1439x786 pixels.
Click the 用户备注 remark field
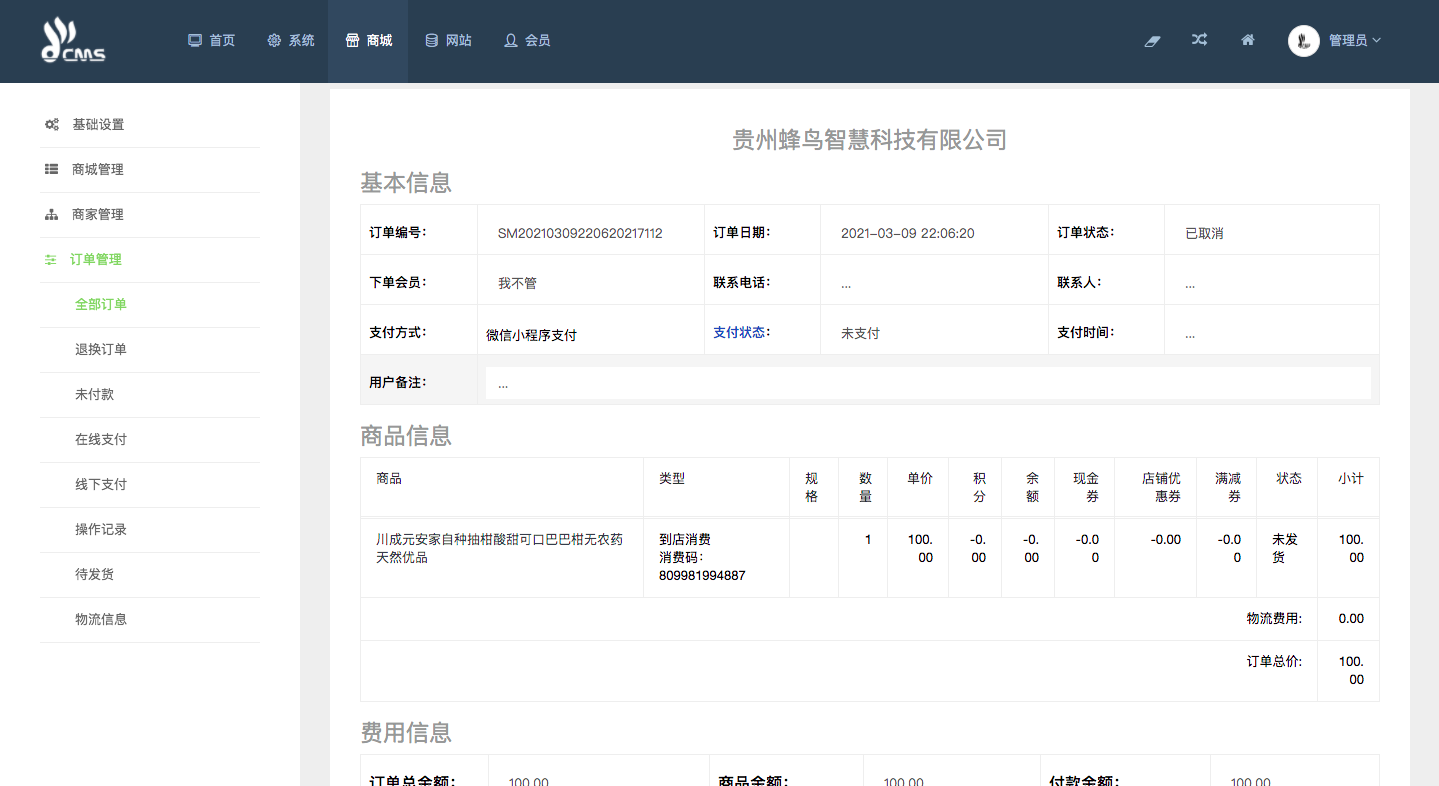coord(927,383)
